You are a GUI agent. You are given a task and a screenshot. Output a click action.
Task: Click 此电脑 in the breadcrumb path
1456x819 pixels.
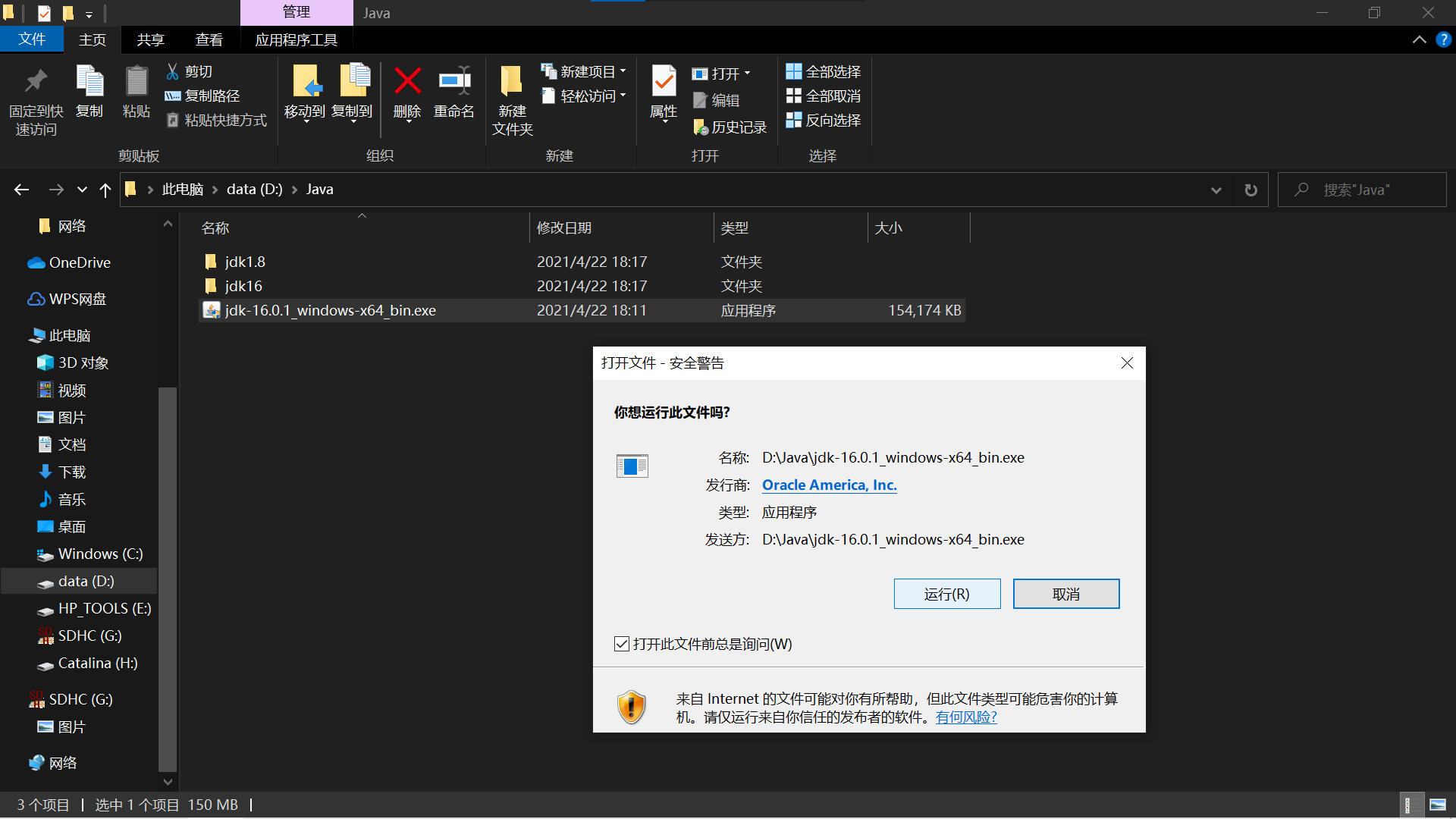tap(183, 190)
